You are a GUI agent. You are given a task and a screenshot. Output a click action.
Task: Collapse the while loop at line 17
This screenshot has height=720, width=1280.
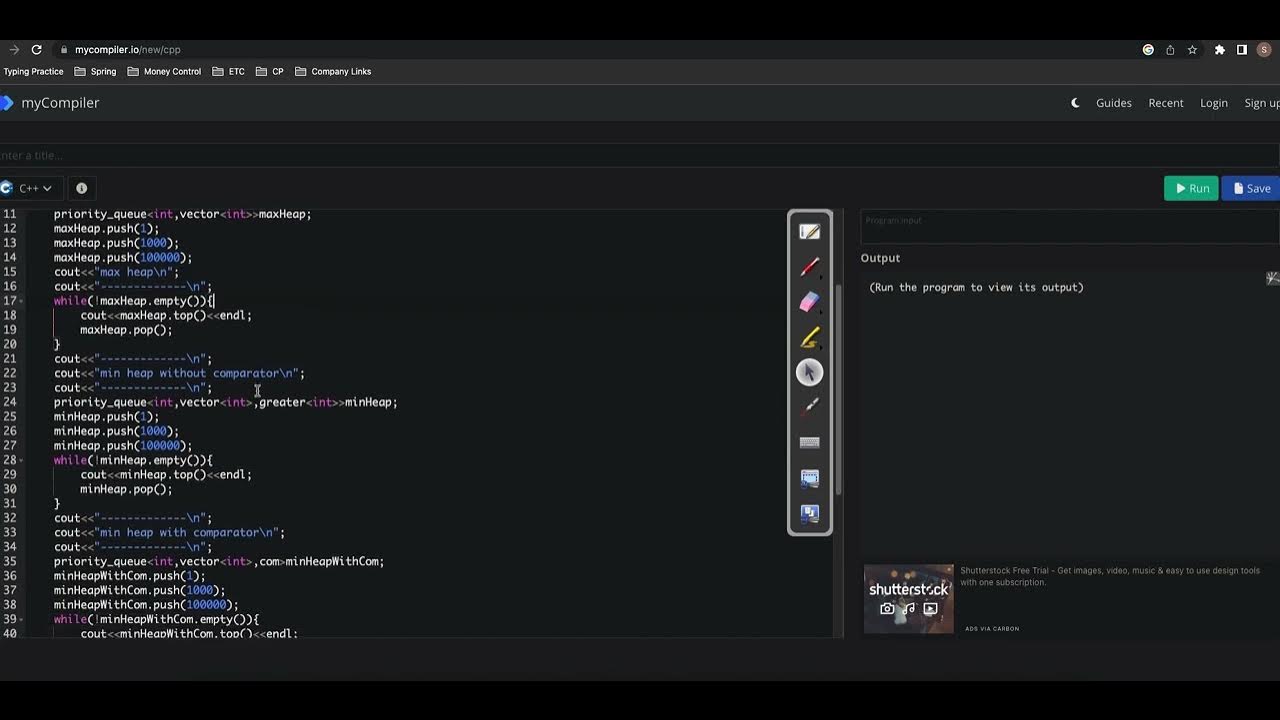click(x=21, y=301)
